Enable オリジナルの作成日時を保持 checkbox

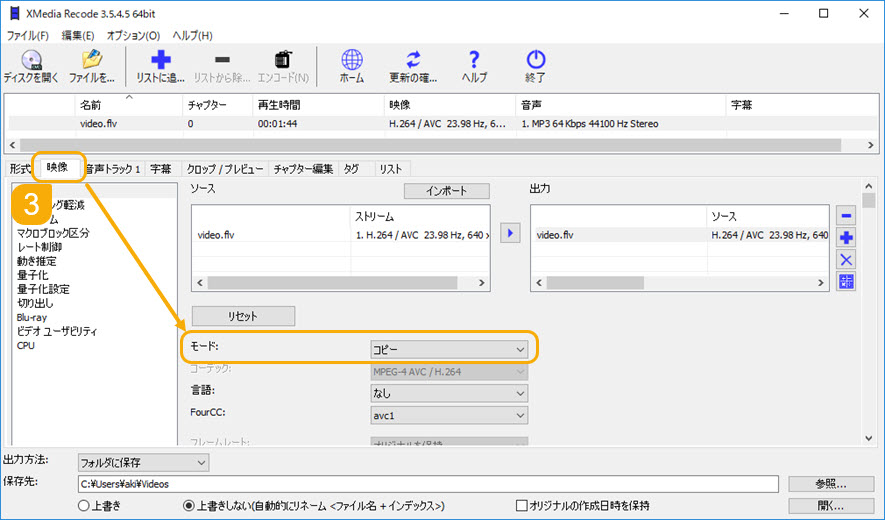[522, 505]
